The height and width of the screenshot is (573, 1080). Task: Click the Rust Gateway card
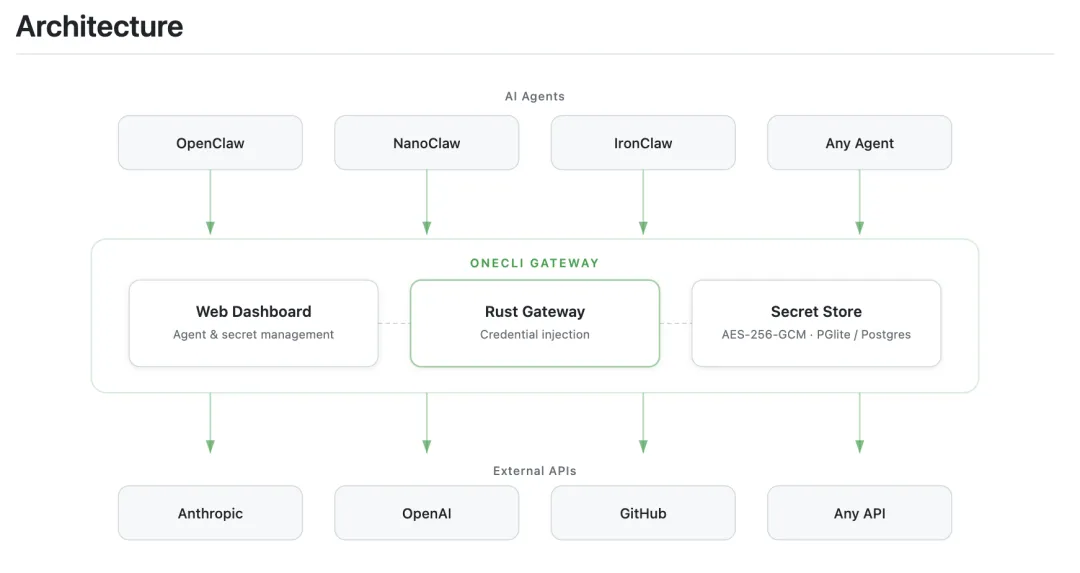535,322
